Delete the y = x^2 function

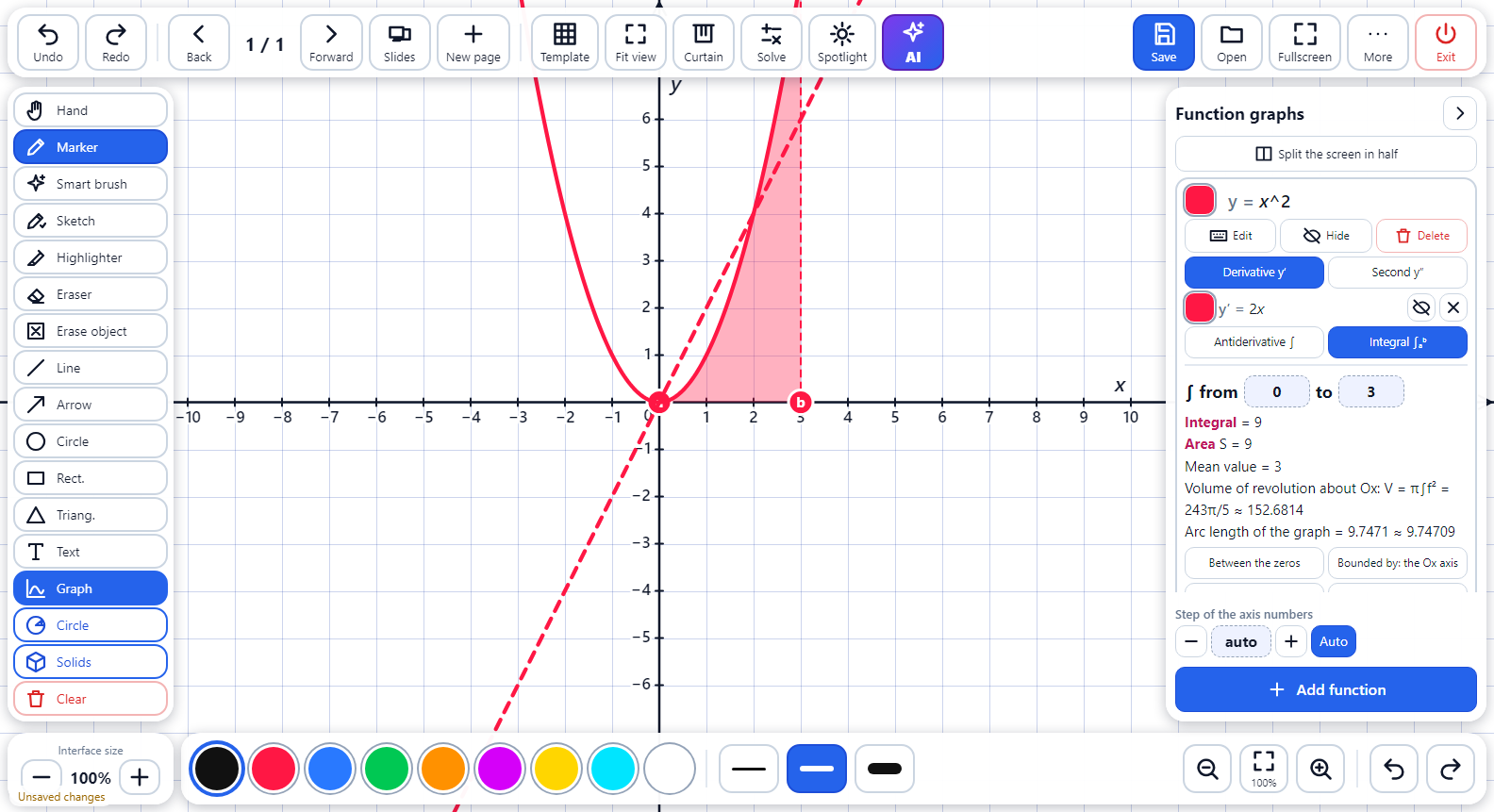pyautogui.click(x=1422, y=236)
